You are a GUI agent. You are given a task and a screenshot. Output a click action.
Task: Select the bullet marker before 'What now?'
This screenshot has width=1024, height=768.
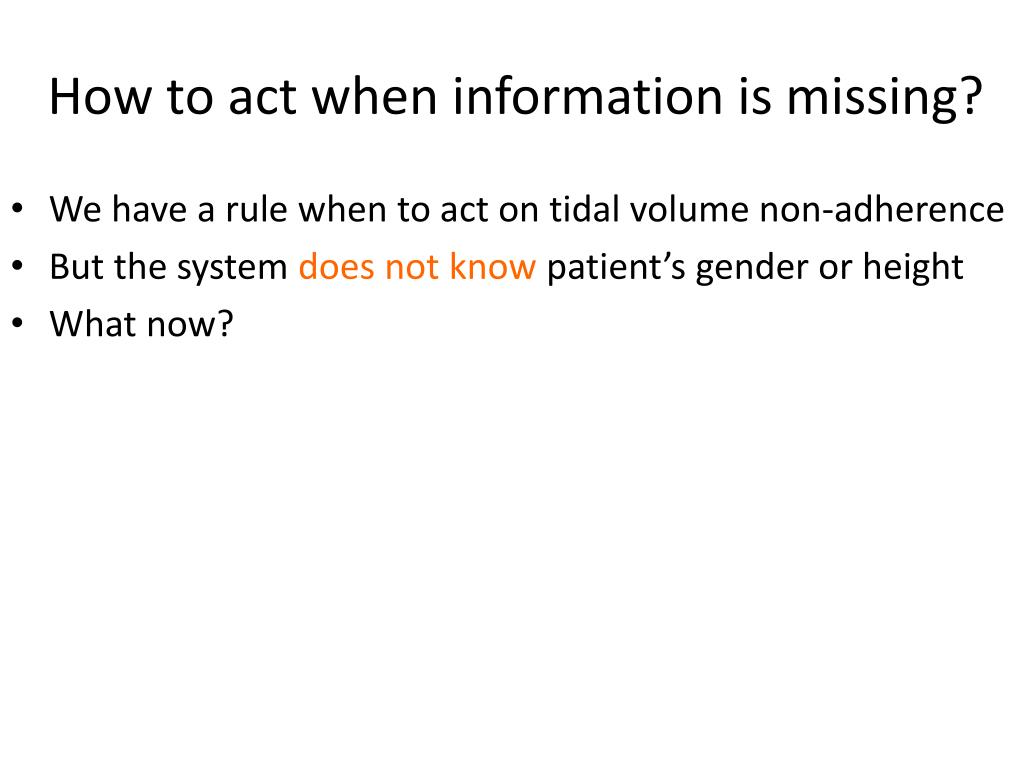click(x=18, y=324)
